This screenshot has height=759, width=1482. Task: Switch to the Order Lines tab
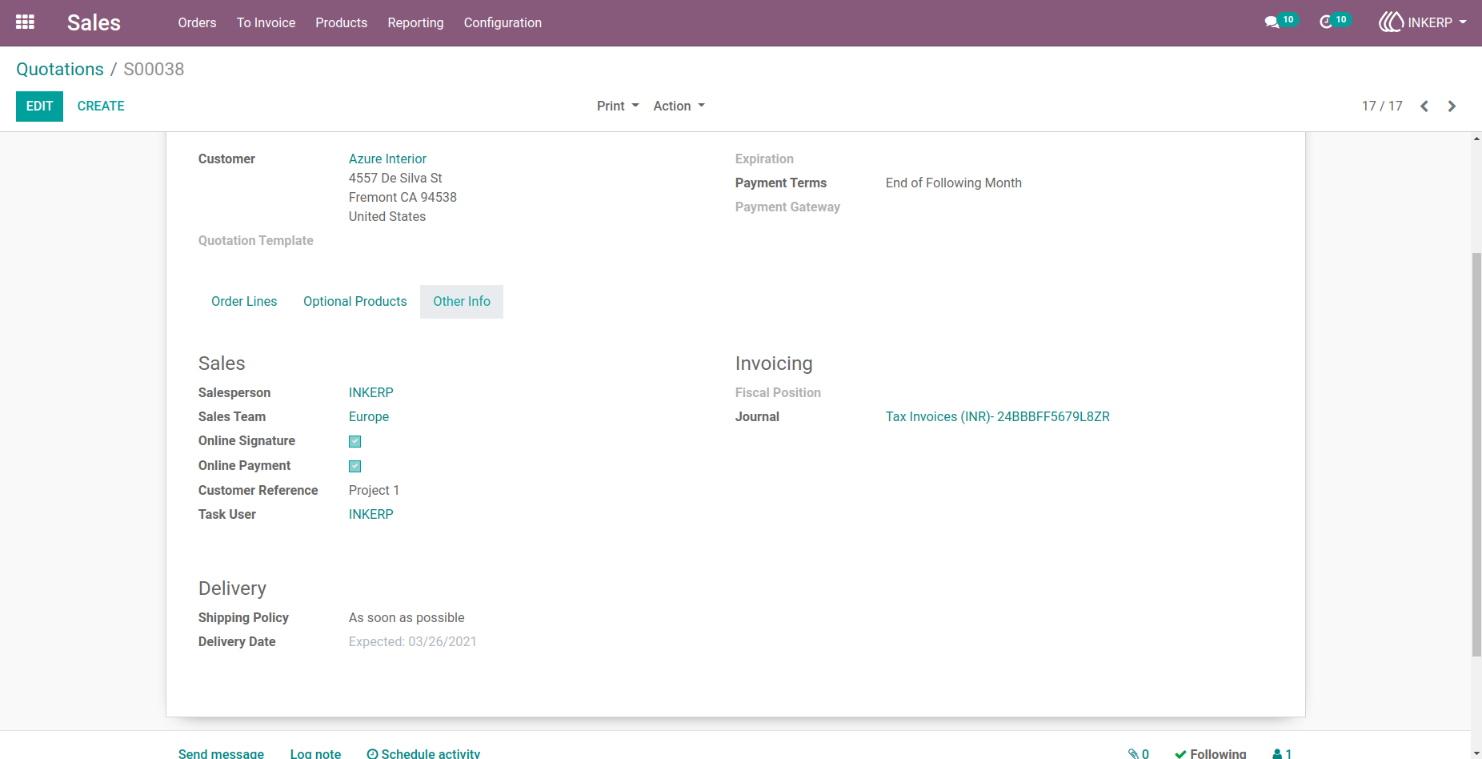pyautogui.click(x=244, y=301)
